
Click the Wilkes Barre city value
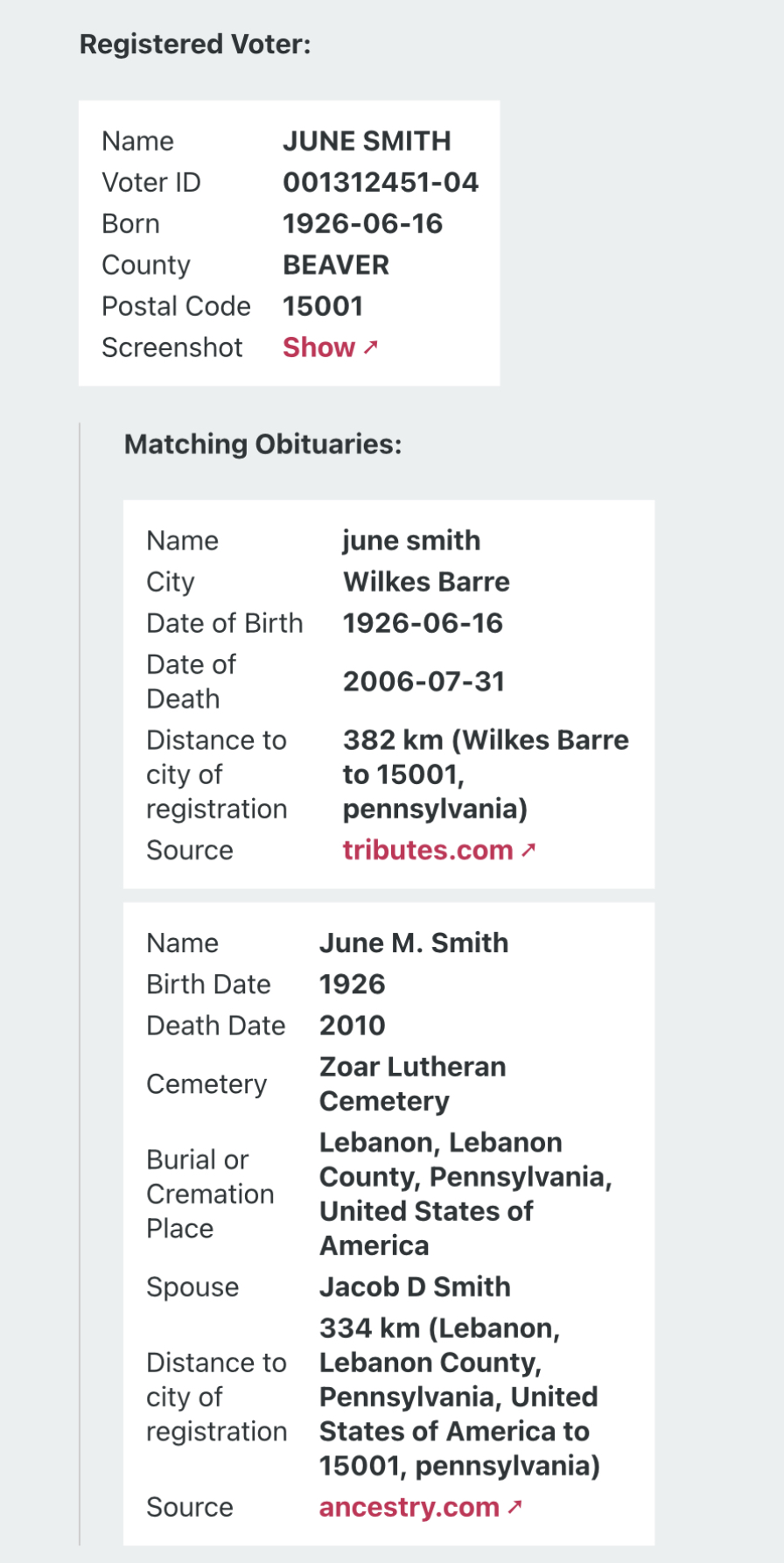click(x=426, y=581)
